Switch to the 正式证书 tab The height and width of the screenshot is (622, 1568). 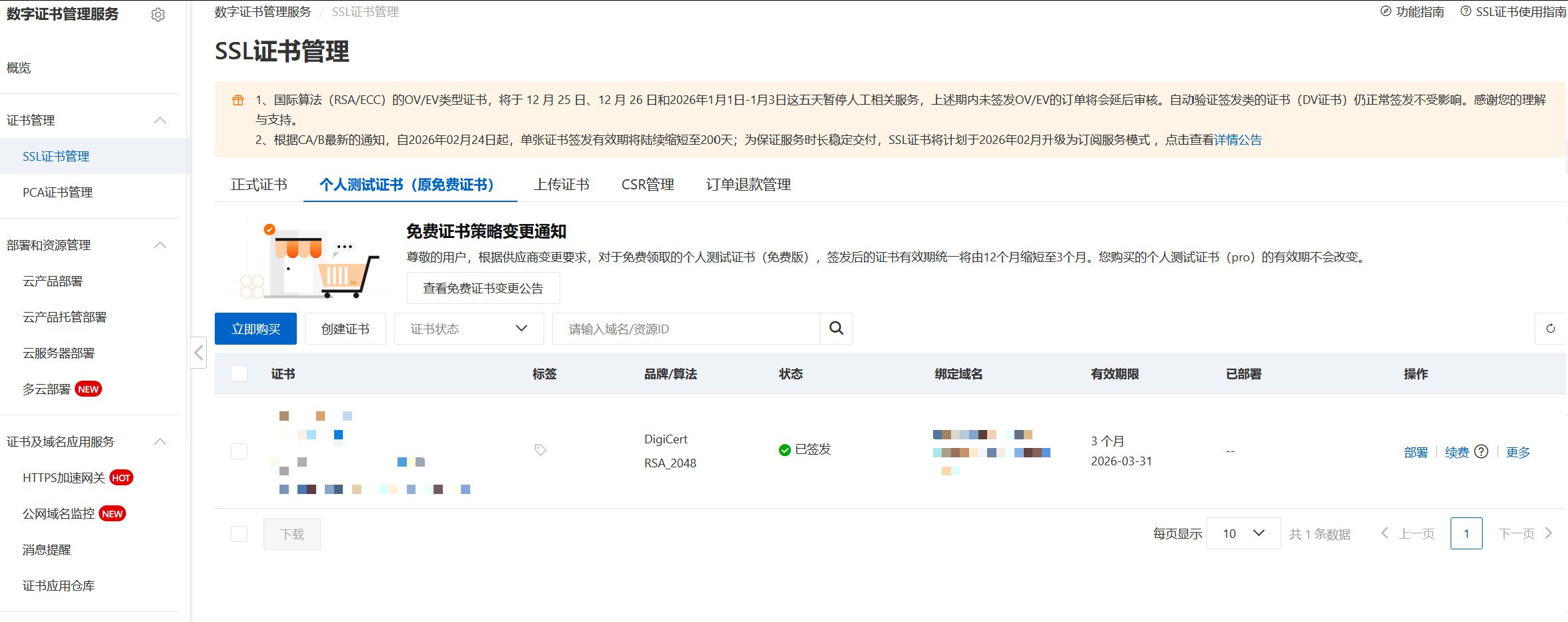tap(259, 185)
